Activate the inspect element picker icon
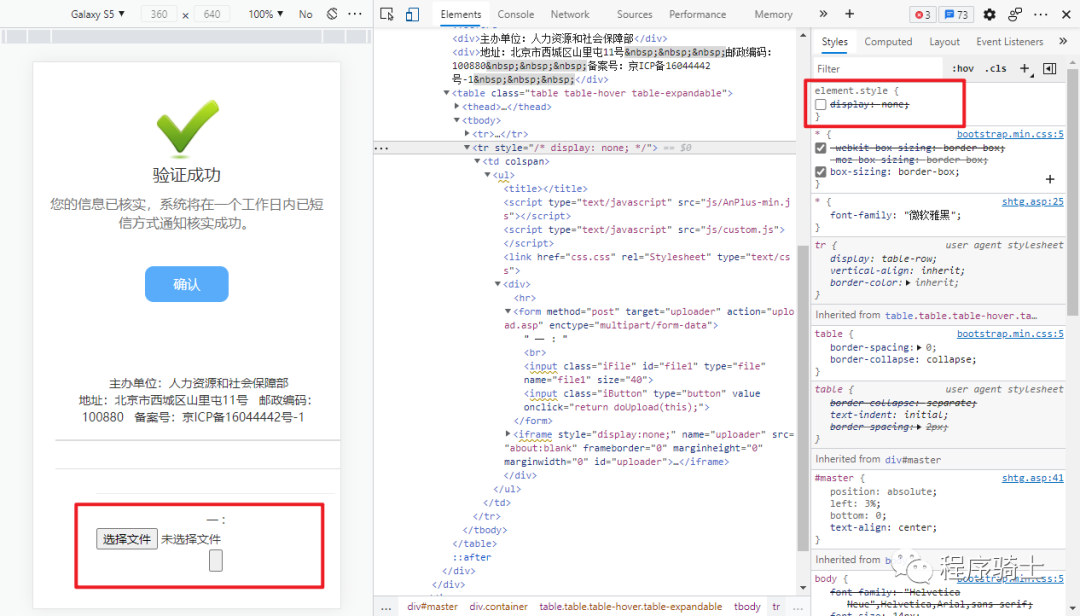 pos(388,14)
